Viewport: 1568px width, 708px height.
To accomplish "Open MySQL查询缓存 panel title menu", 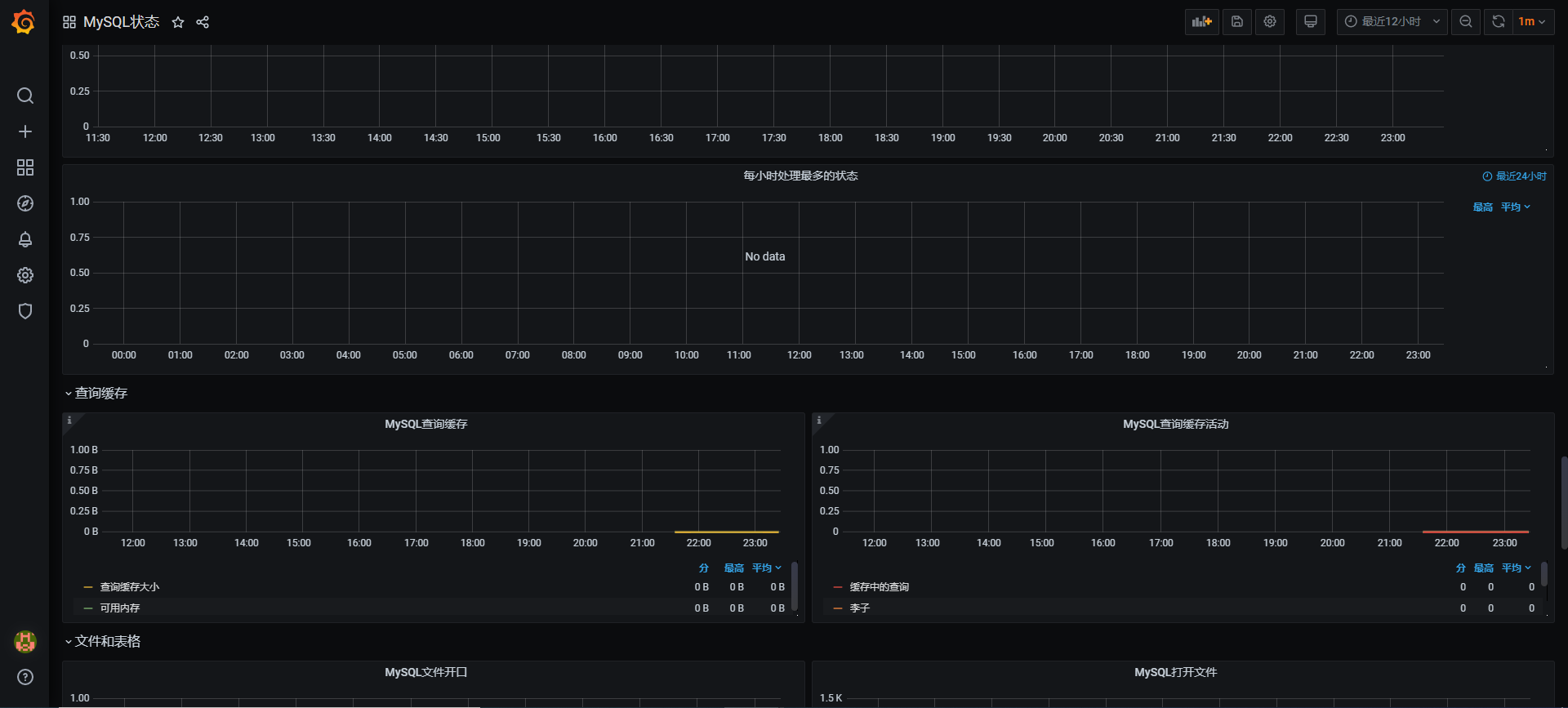I will (x=426, y=425).
